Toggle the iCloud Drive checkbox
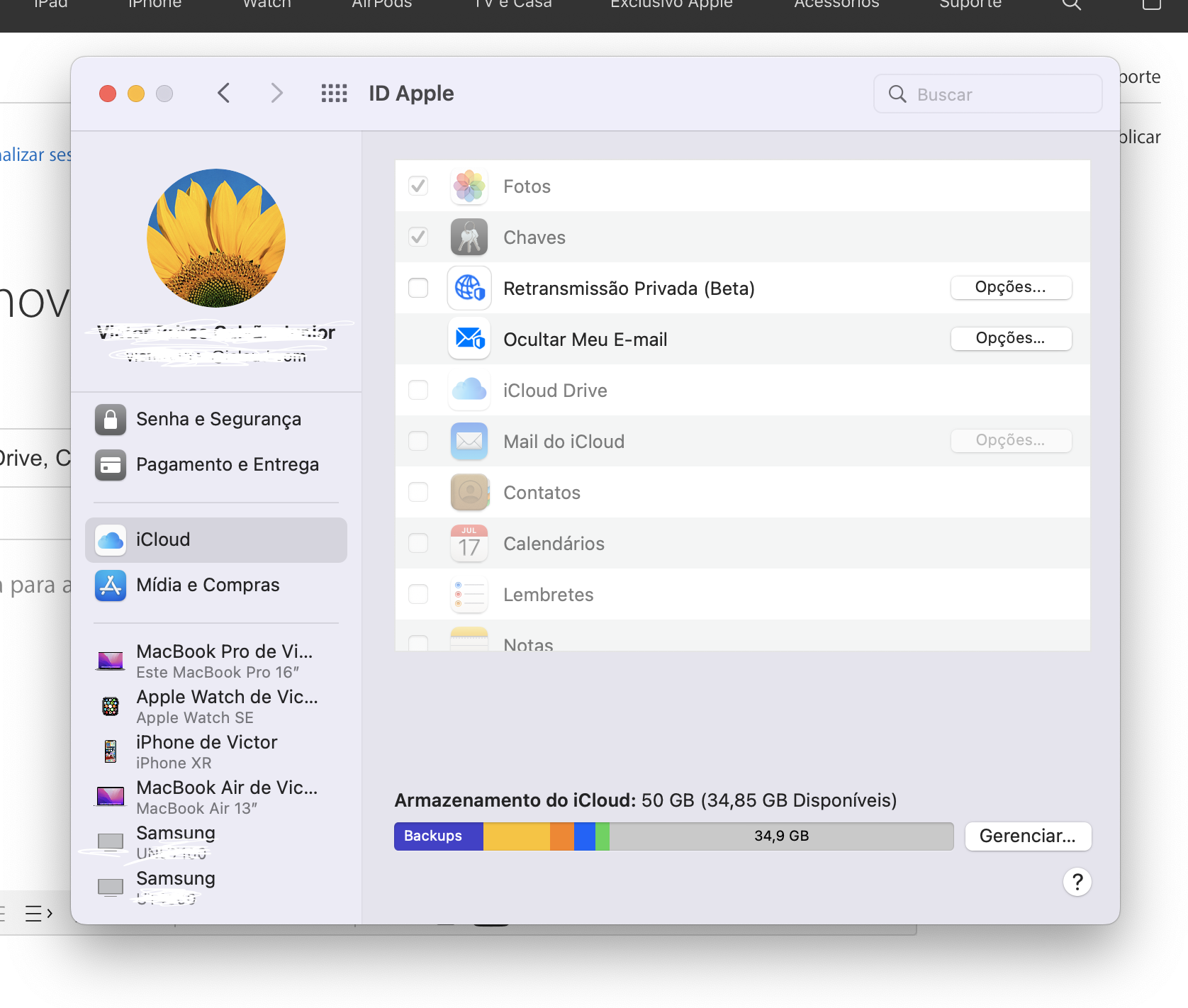The height and width of the screenshot is (1008, 1188). pyautogui.click(x=418, y=390)
